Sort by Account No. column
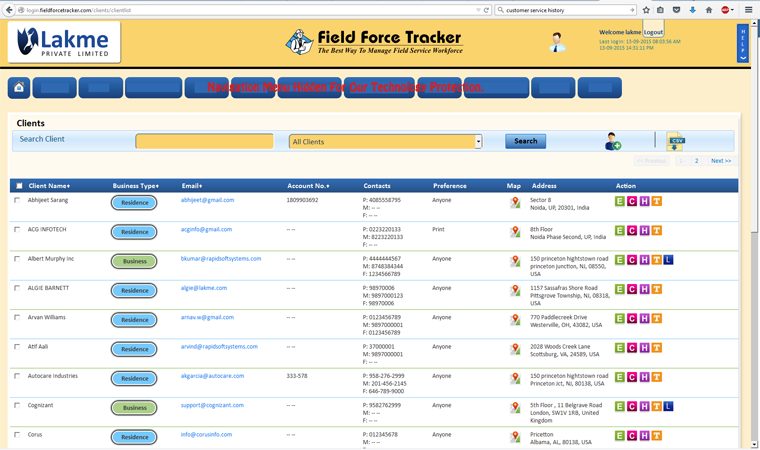 point(308,186)
